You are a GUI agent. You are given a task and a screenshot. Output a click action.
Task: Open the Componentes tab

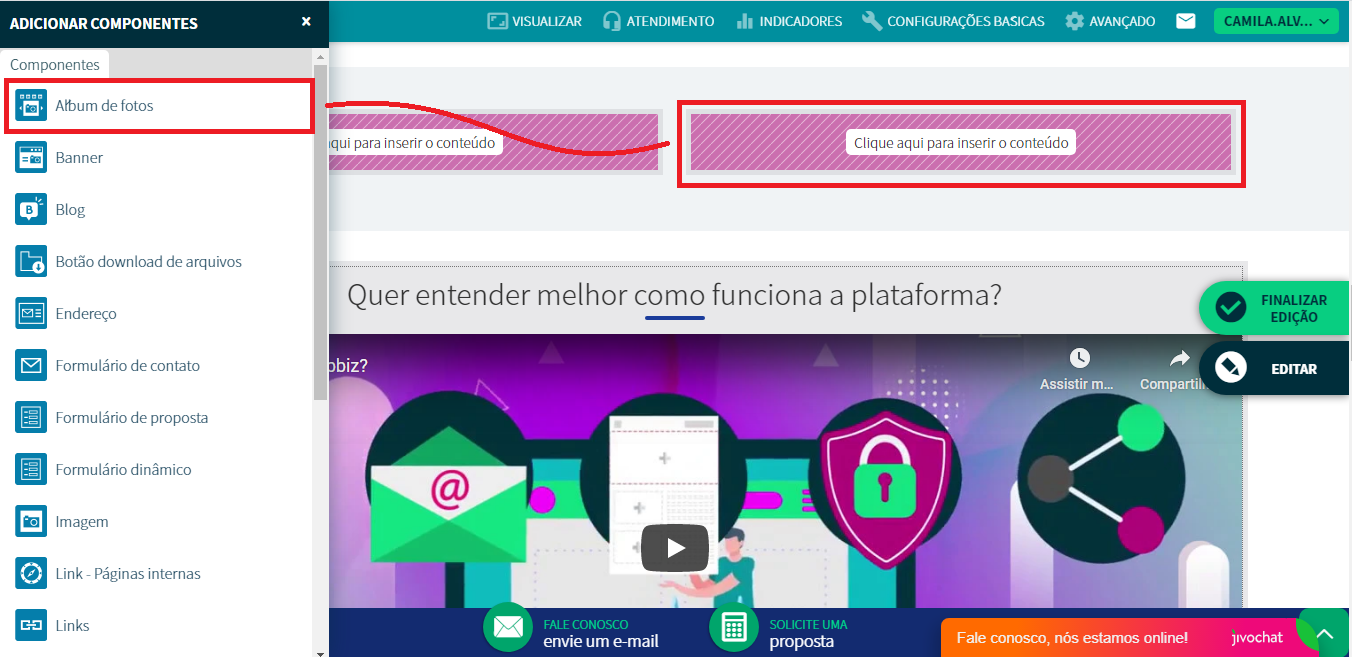55,65
